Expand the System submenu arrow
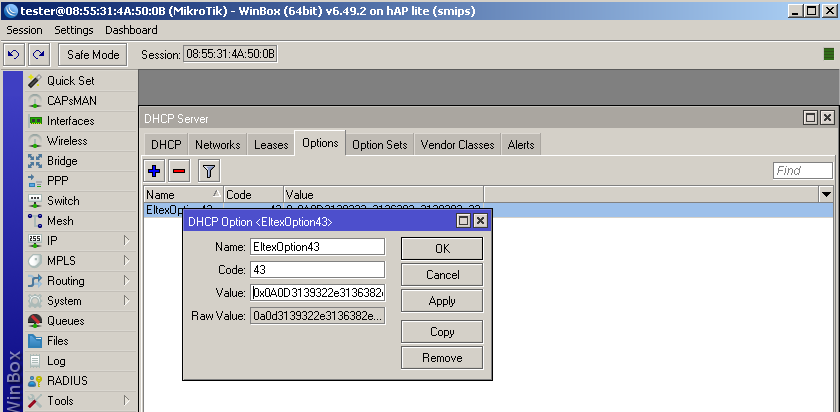The width and height of the screenshot is (840, 412). click(x=127, y=301)
